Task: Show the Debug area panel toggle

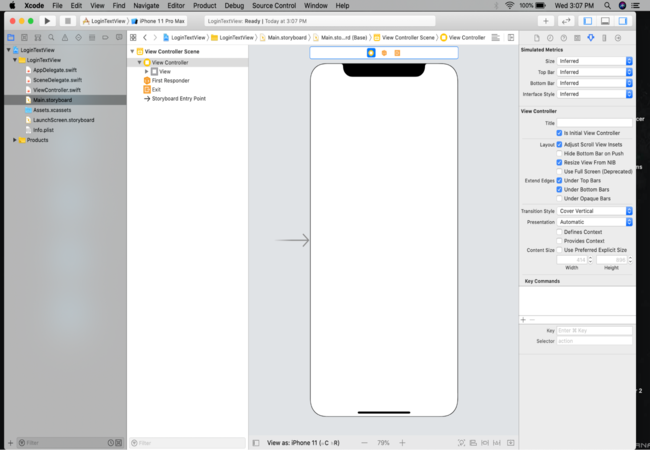Action: tap(605, 21)
